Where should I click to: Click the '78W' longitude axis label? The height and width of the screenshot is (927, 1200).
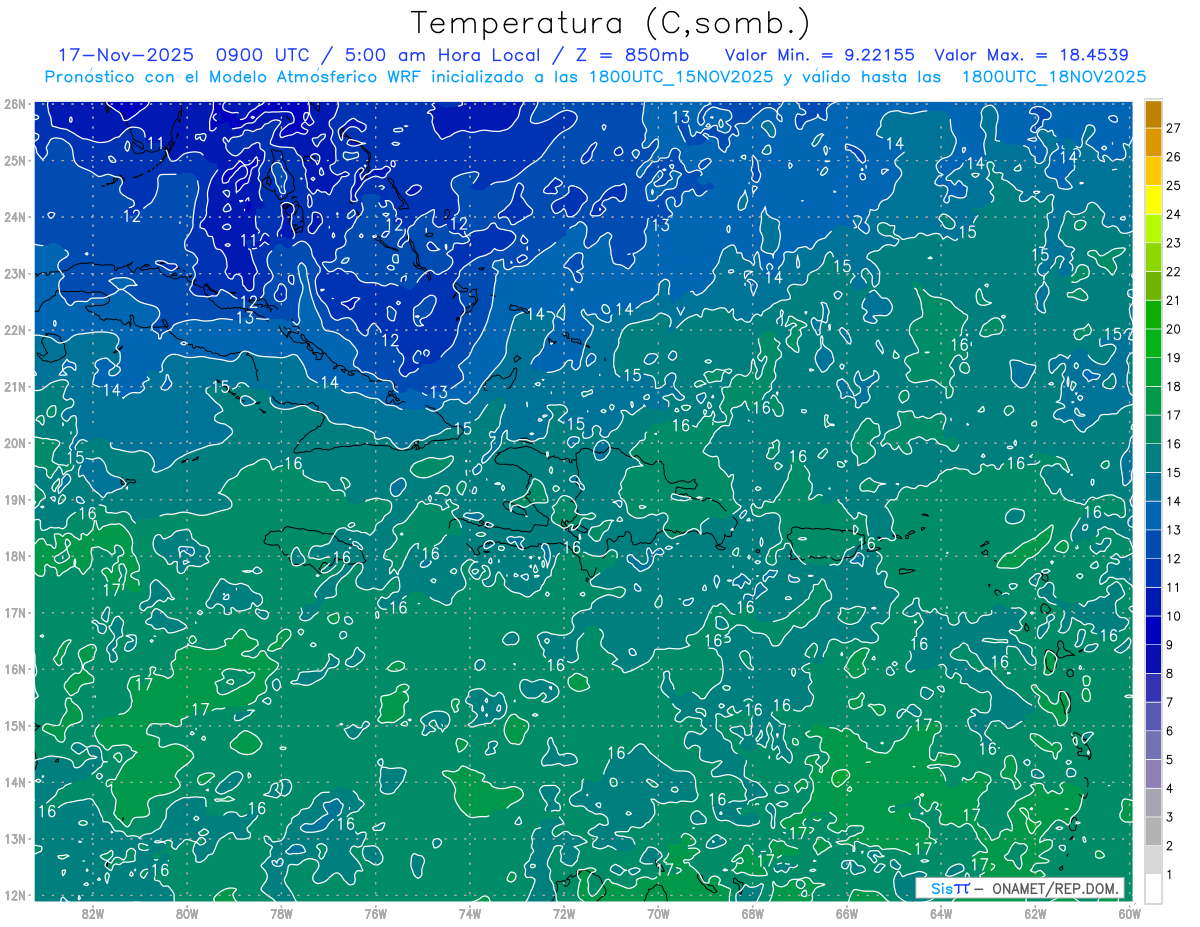coord(281,914)
